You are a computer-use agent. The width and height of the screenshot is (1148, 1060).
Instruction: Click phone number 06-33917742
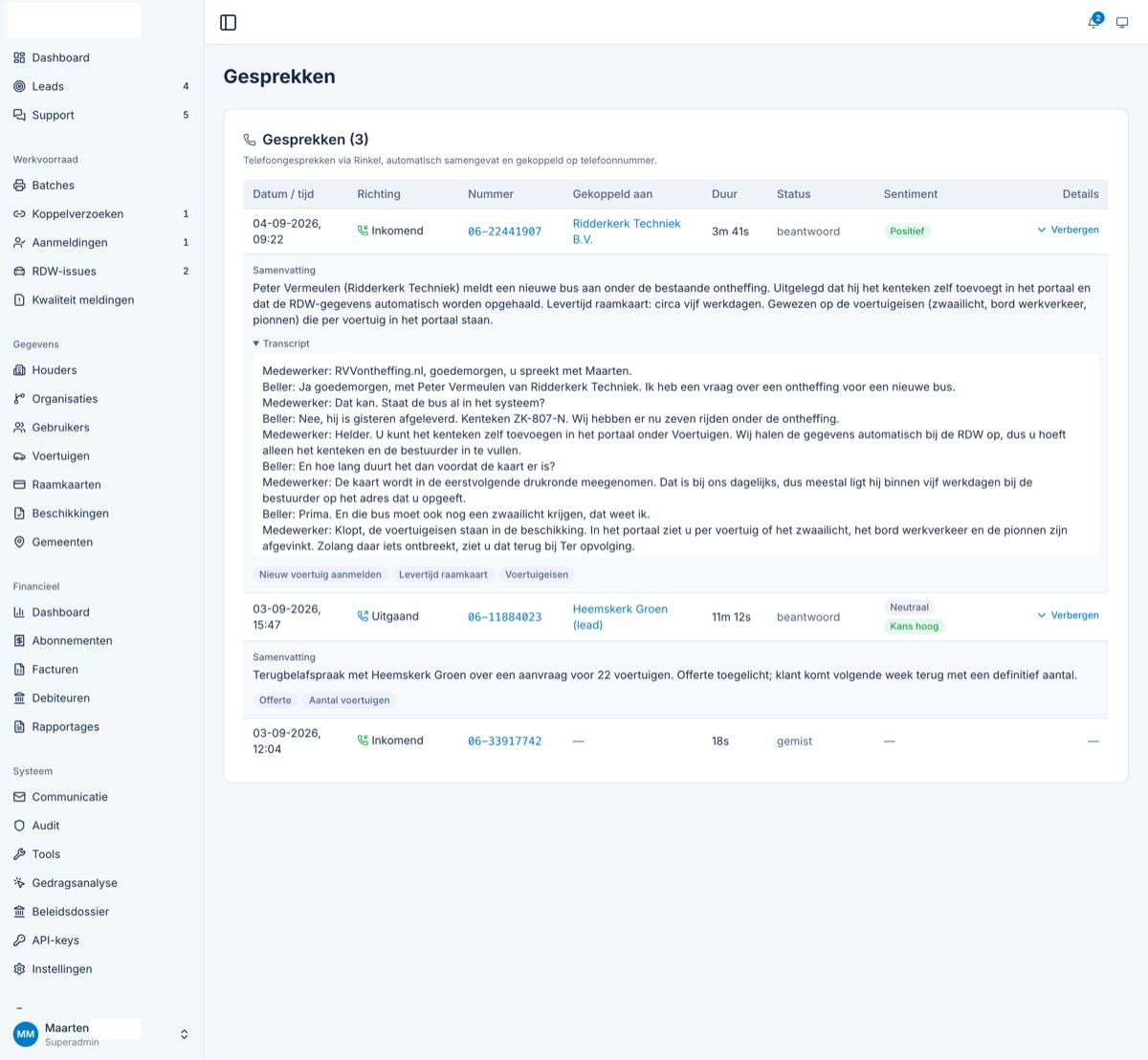tap(504, 741)
